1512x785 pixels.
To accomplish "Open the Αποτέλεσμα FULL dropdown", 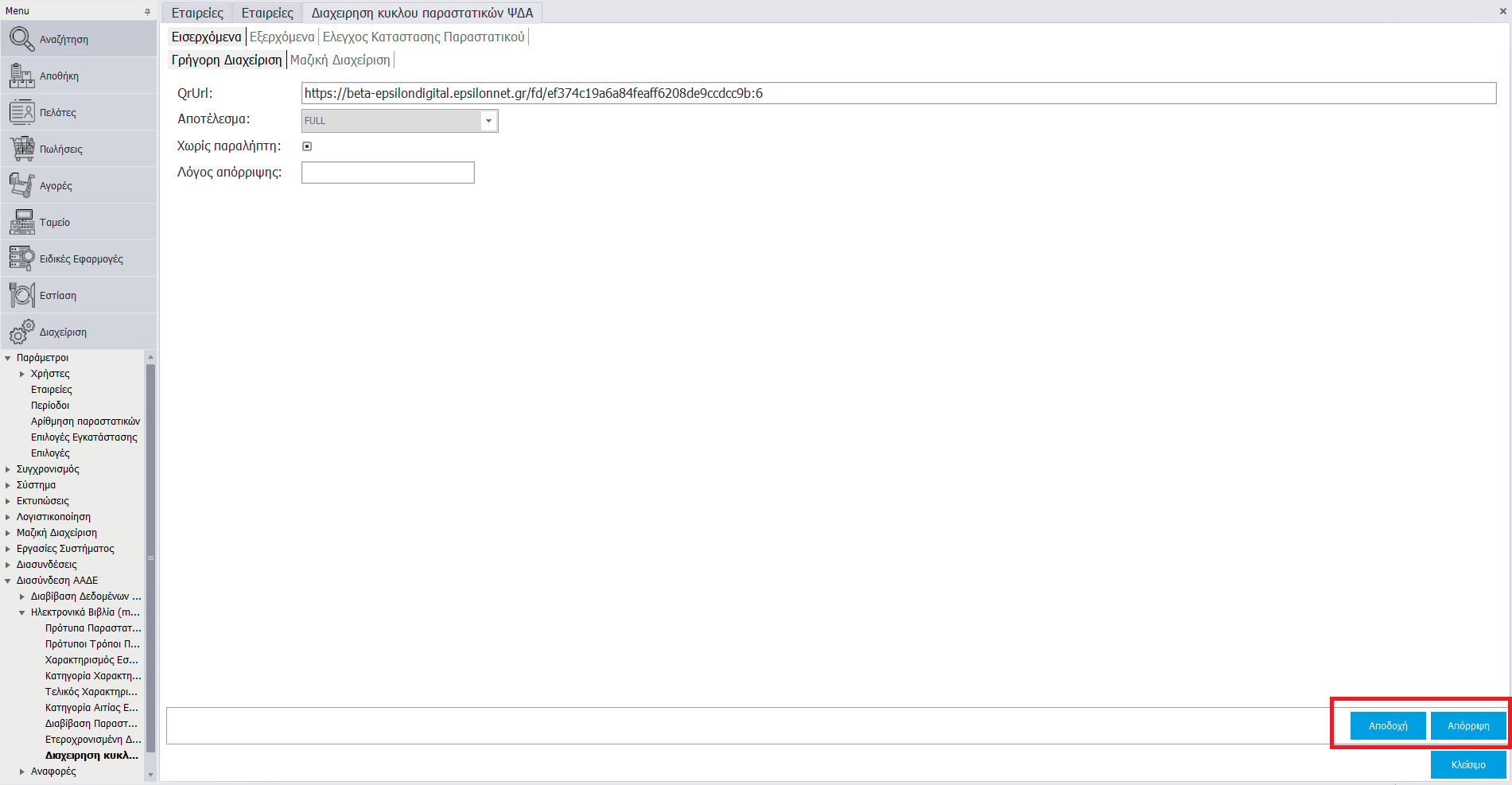I will coord(488,121).
